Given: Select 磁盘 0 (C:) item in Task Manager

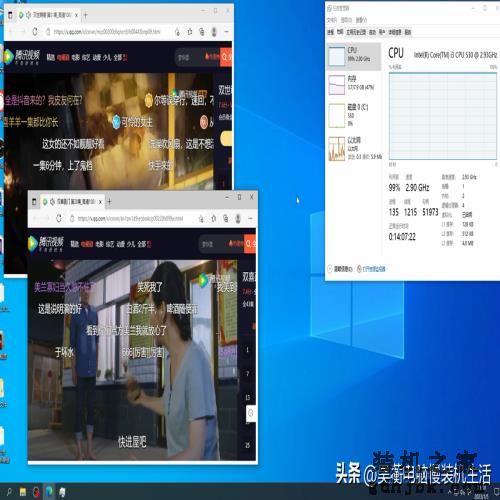Looking at the screenshot, I should tap(354, 115).
